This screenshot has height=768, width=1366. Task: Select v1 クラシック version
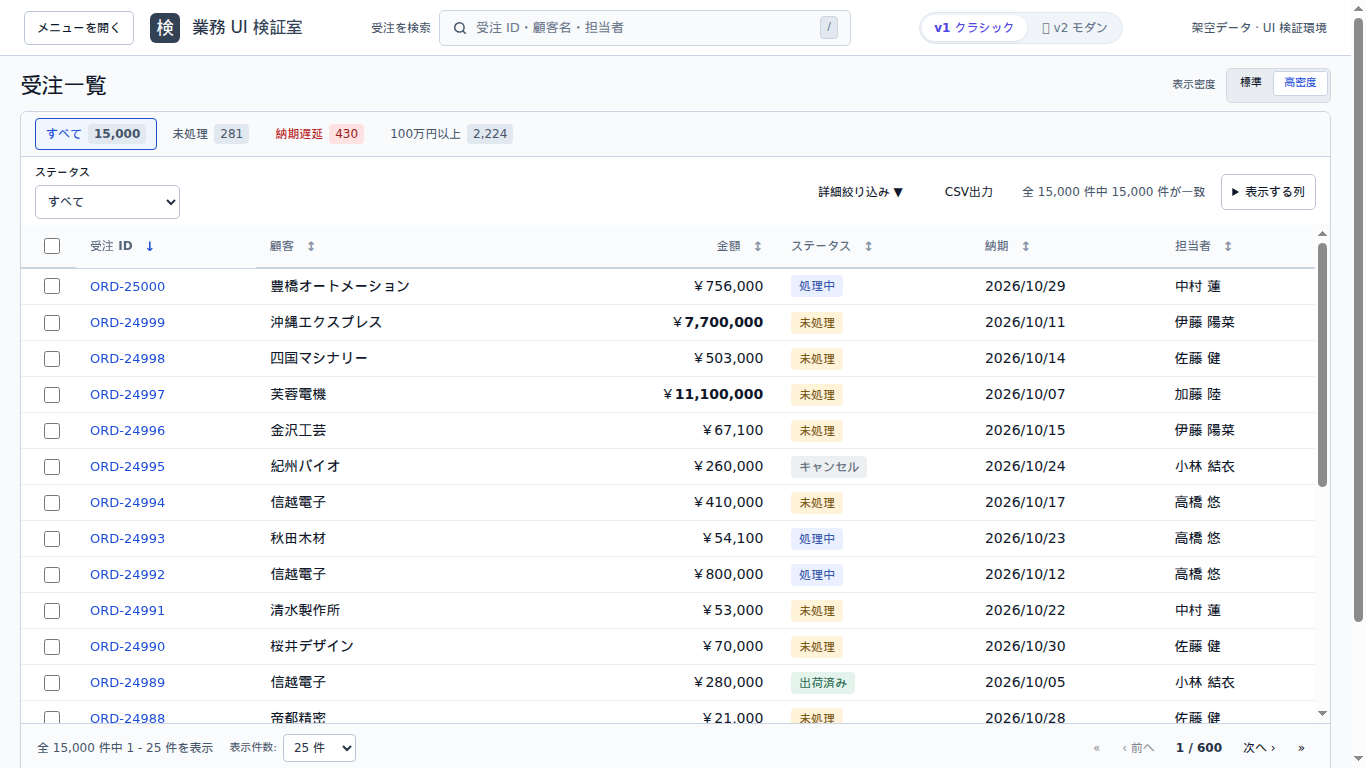(x=974, y=28)
